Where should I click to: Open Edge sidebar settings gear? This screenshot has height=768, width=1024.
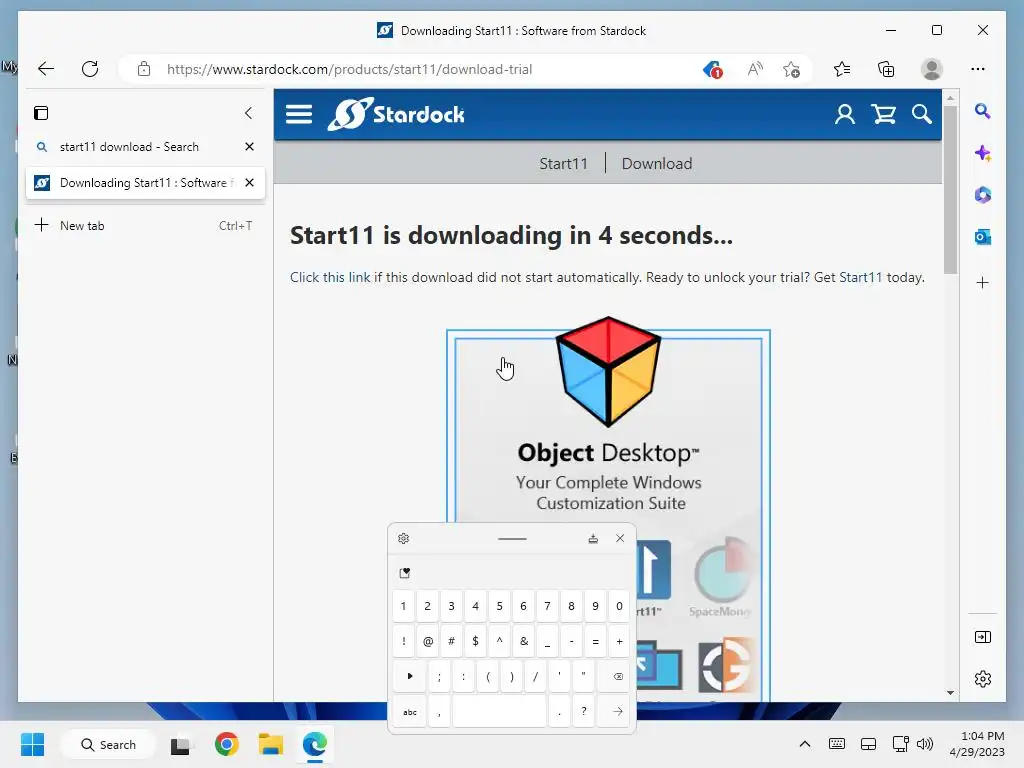click(983, 679)
